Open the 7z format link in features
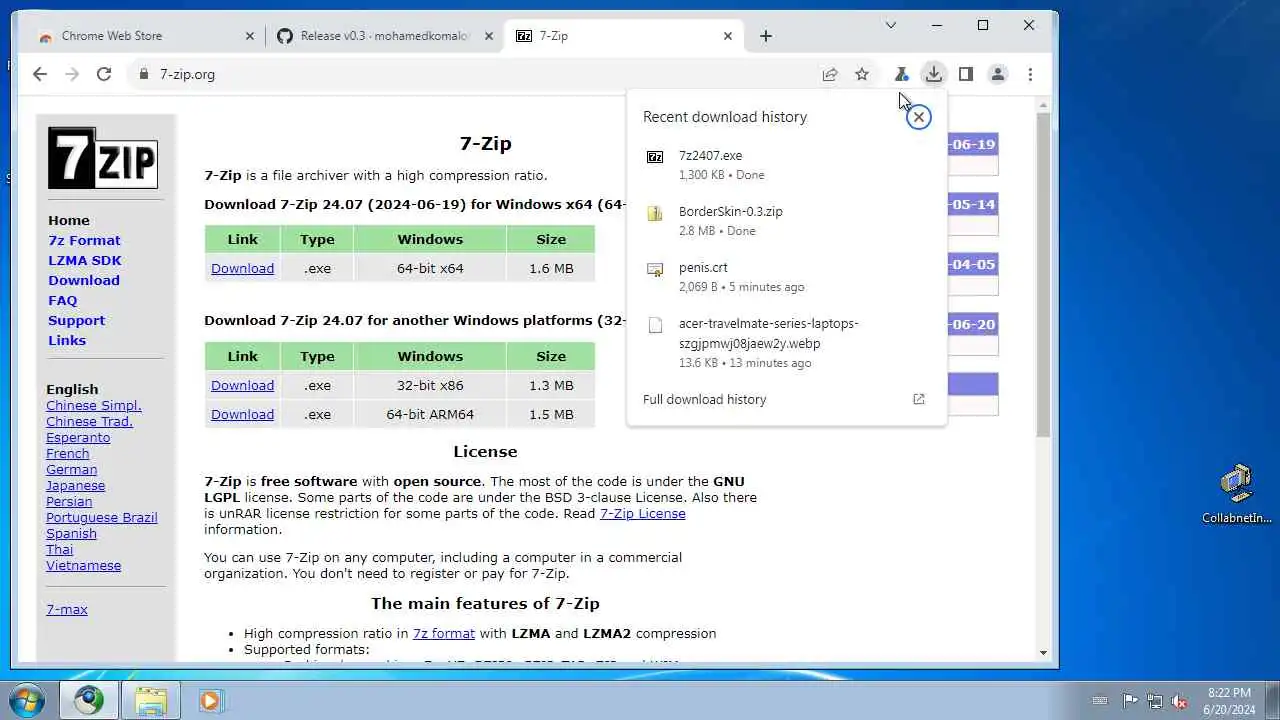Screen dimensions: 1280x720 (444, 633)
